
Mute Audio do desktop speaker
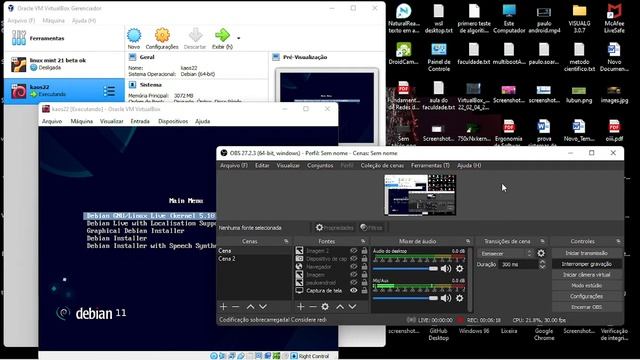click(x=446, y=269)
